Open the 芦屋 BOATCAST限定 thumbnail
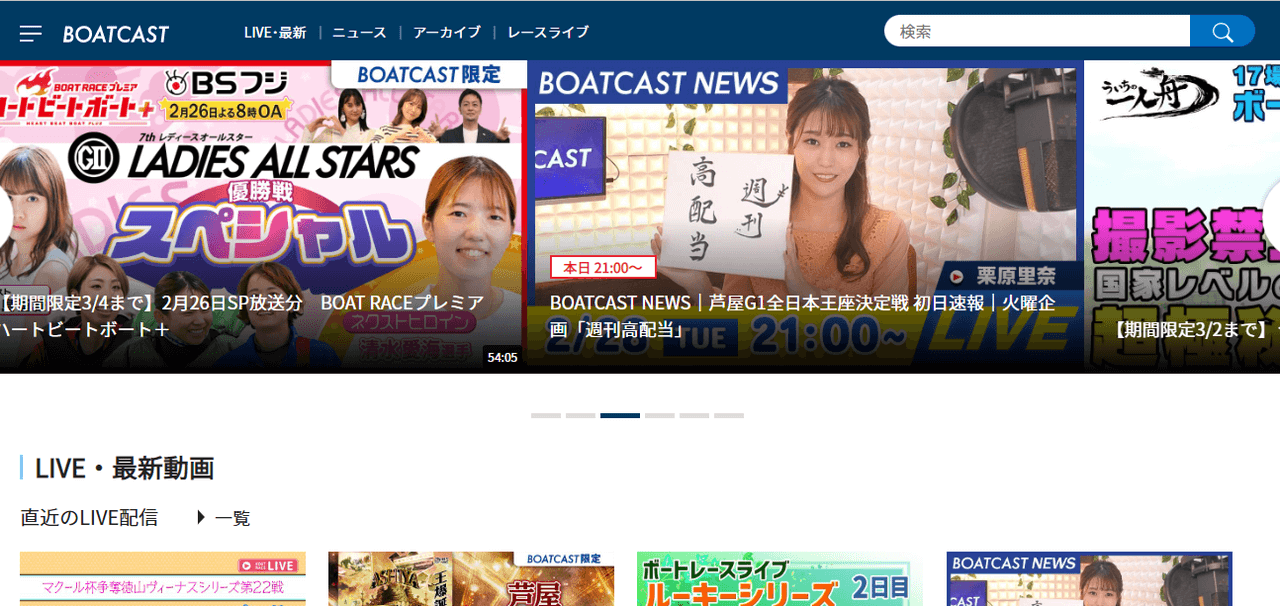Image resolution: width=1280 pixels, height=606 pixels. pos(471,579)
